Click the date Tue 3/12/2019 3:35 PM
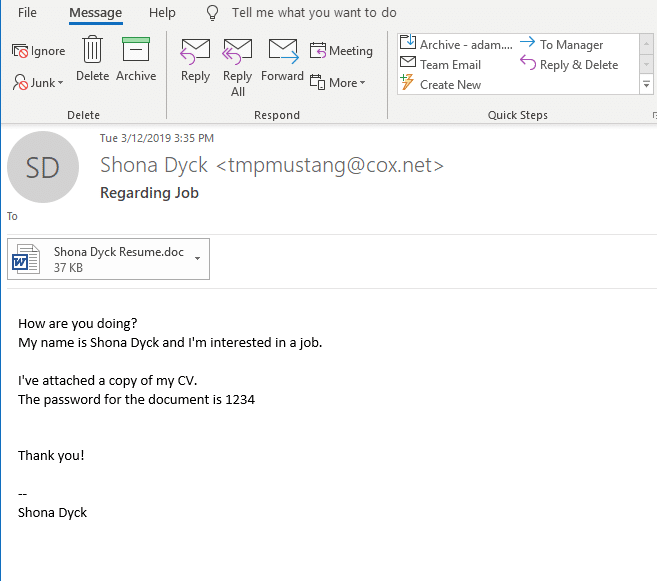 click(157, 138)
